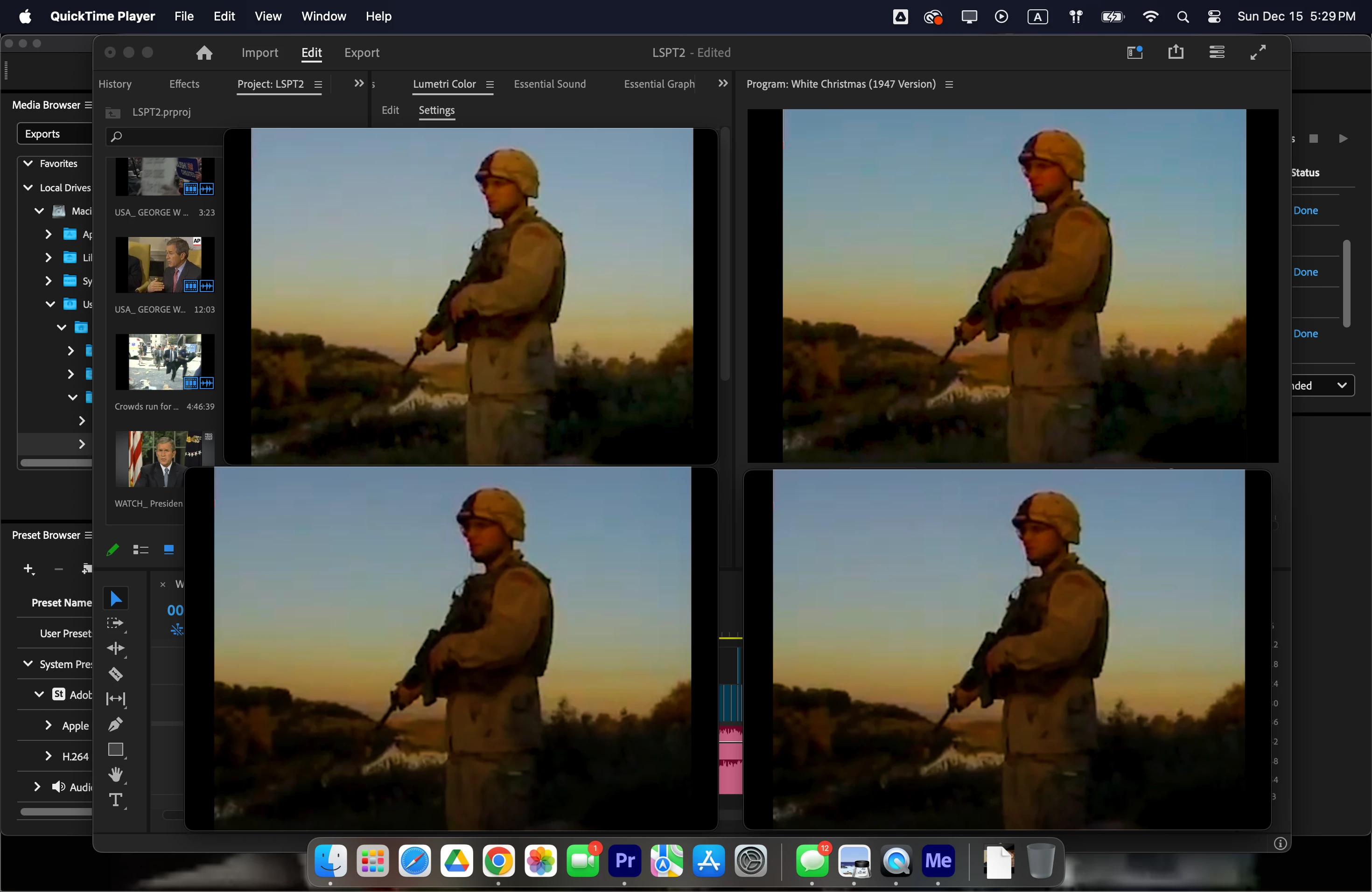The height and width of the screenshot is (892, 1372).
Task: Switch to Essential Sound panel tab
Action: (549, 84)
